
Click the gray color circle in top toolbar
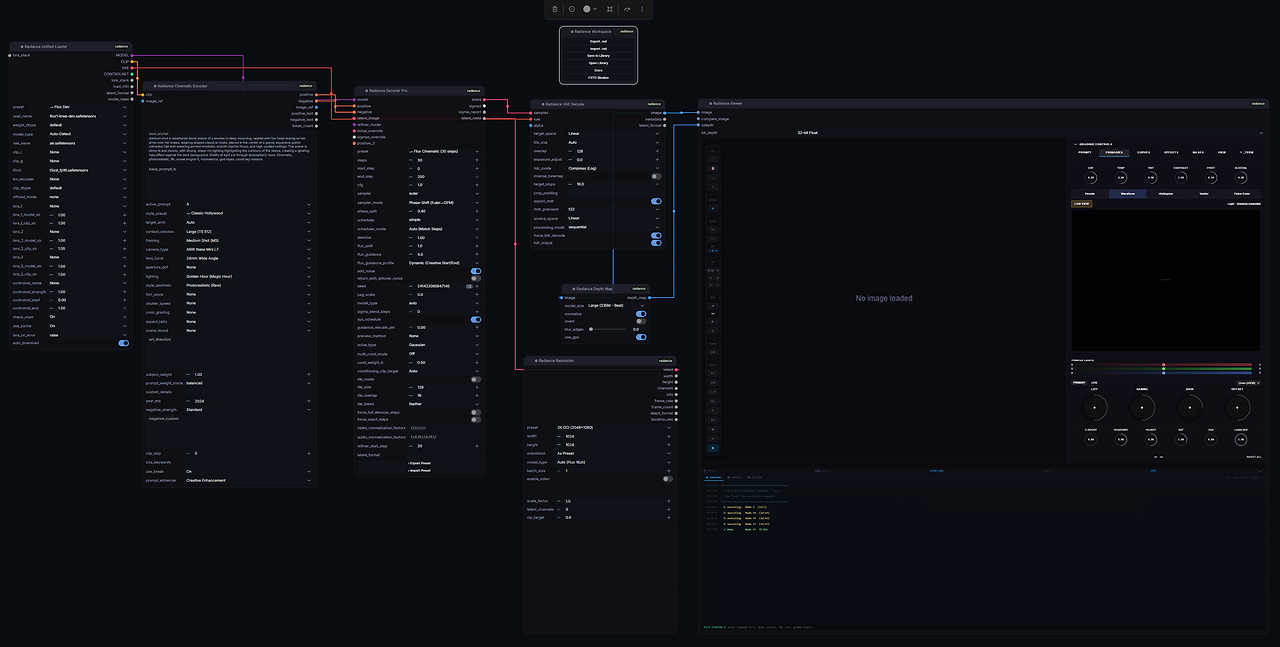[587, 9]
